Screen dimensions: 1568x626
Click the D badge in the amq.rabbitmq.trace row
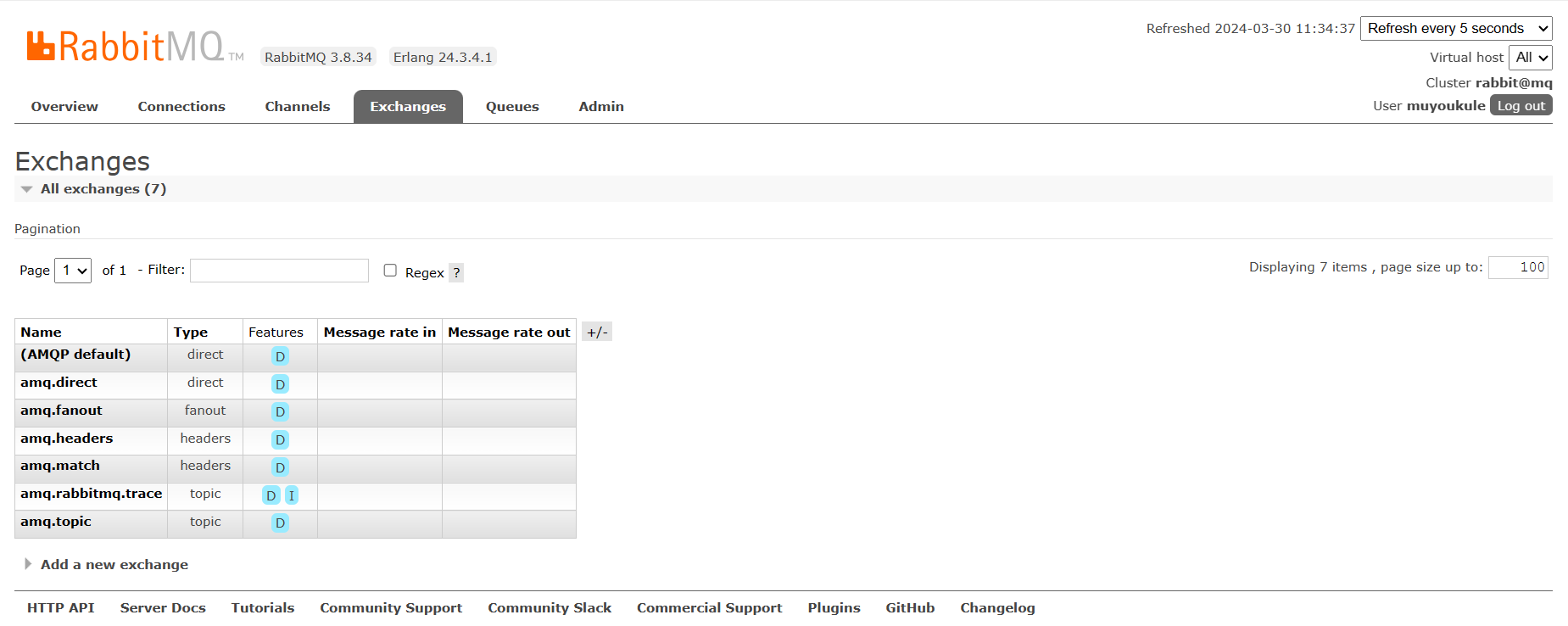(271, 495)
